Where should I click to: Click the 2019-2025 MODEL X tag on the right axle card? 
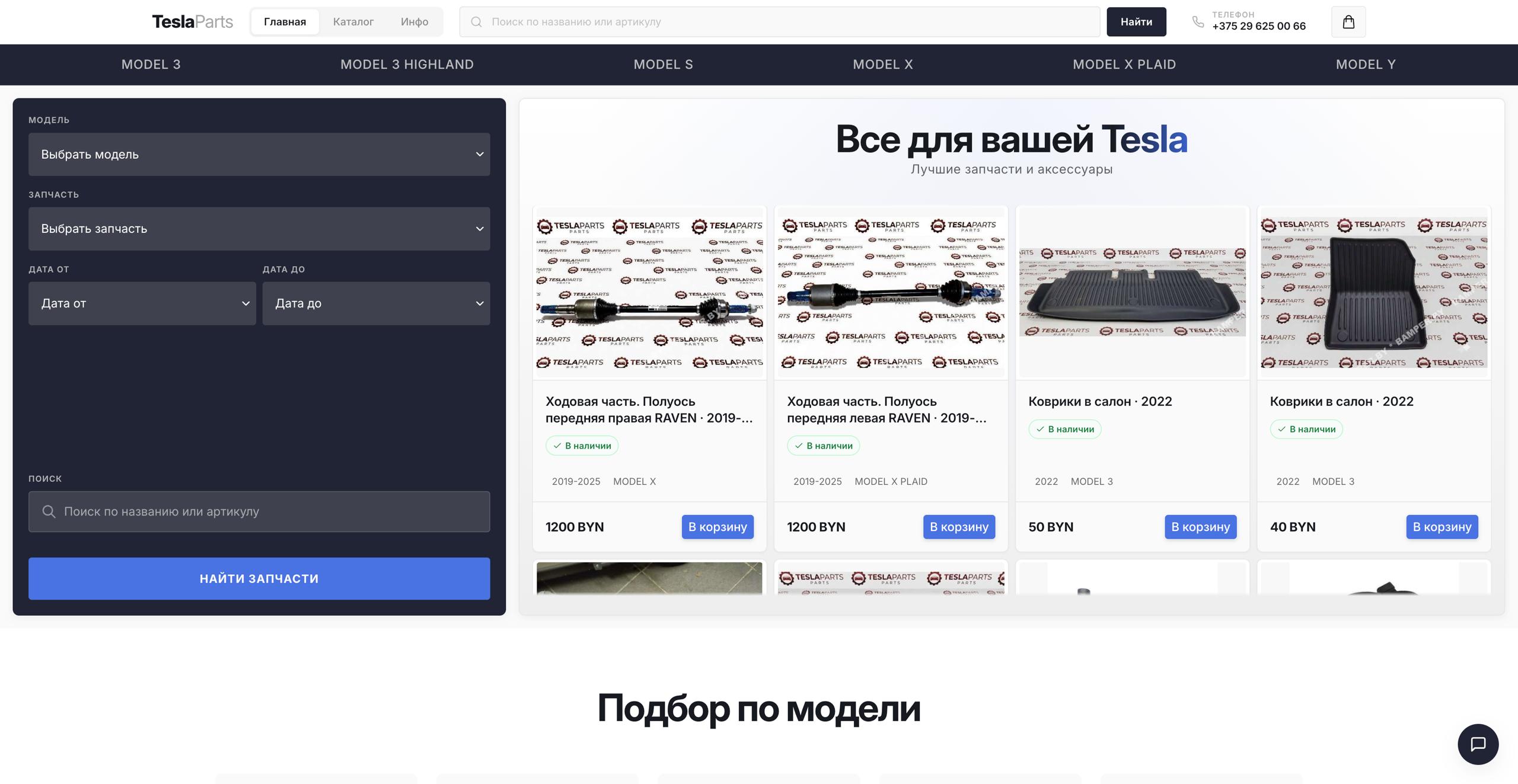click(x=604, y=481)
